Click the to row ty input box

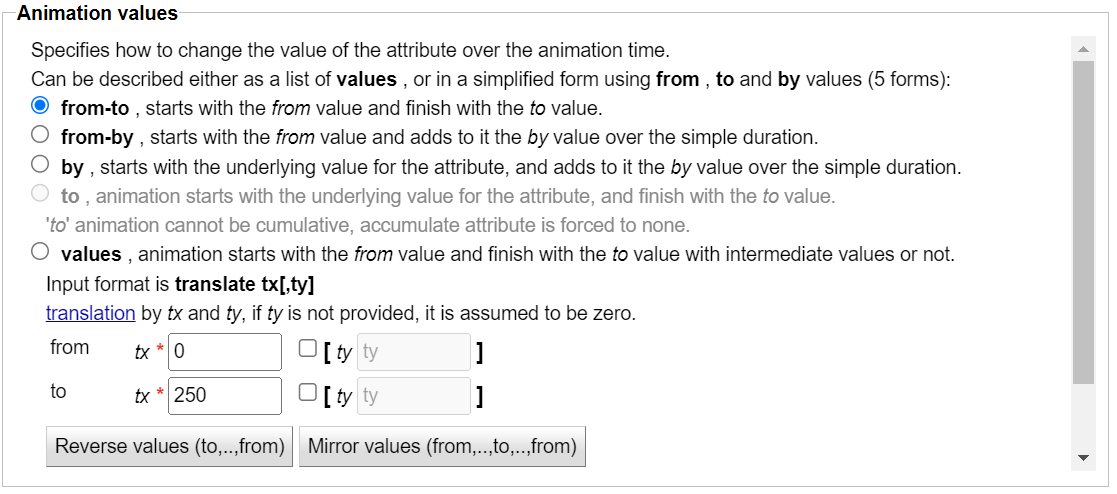(x=414, y=395)
